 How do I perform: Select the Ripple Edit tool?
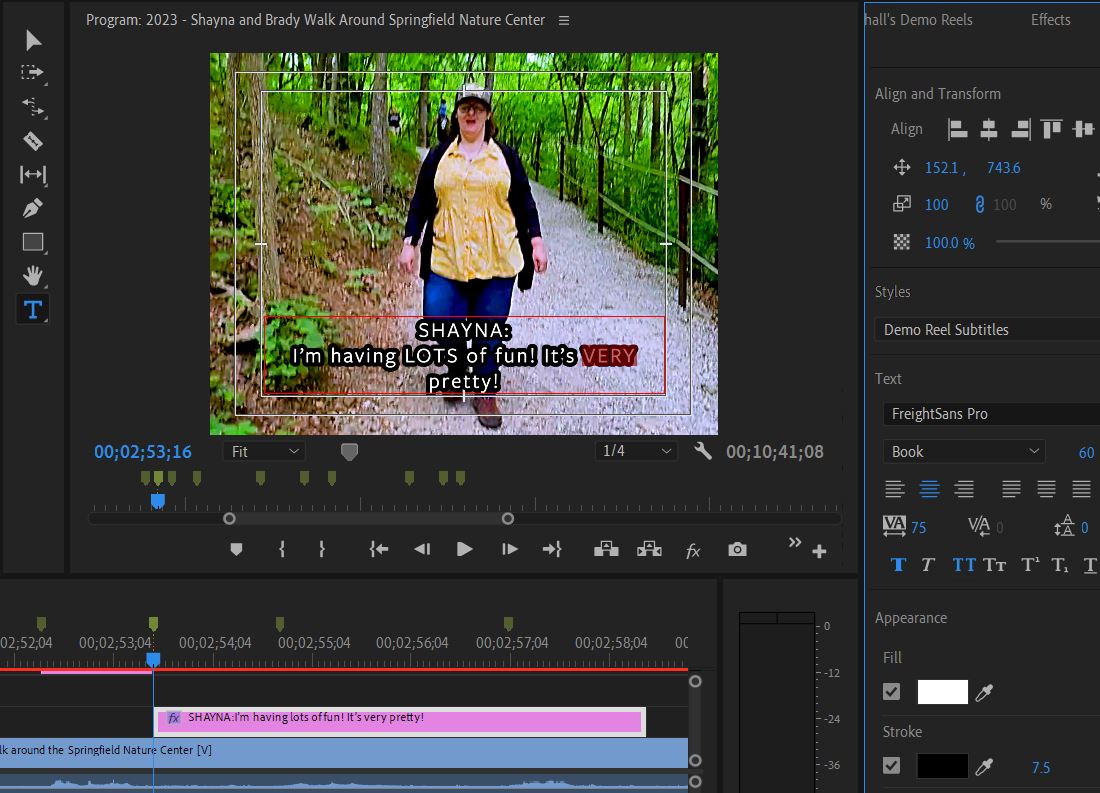tap(33, 107)
